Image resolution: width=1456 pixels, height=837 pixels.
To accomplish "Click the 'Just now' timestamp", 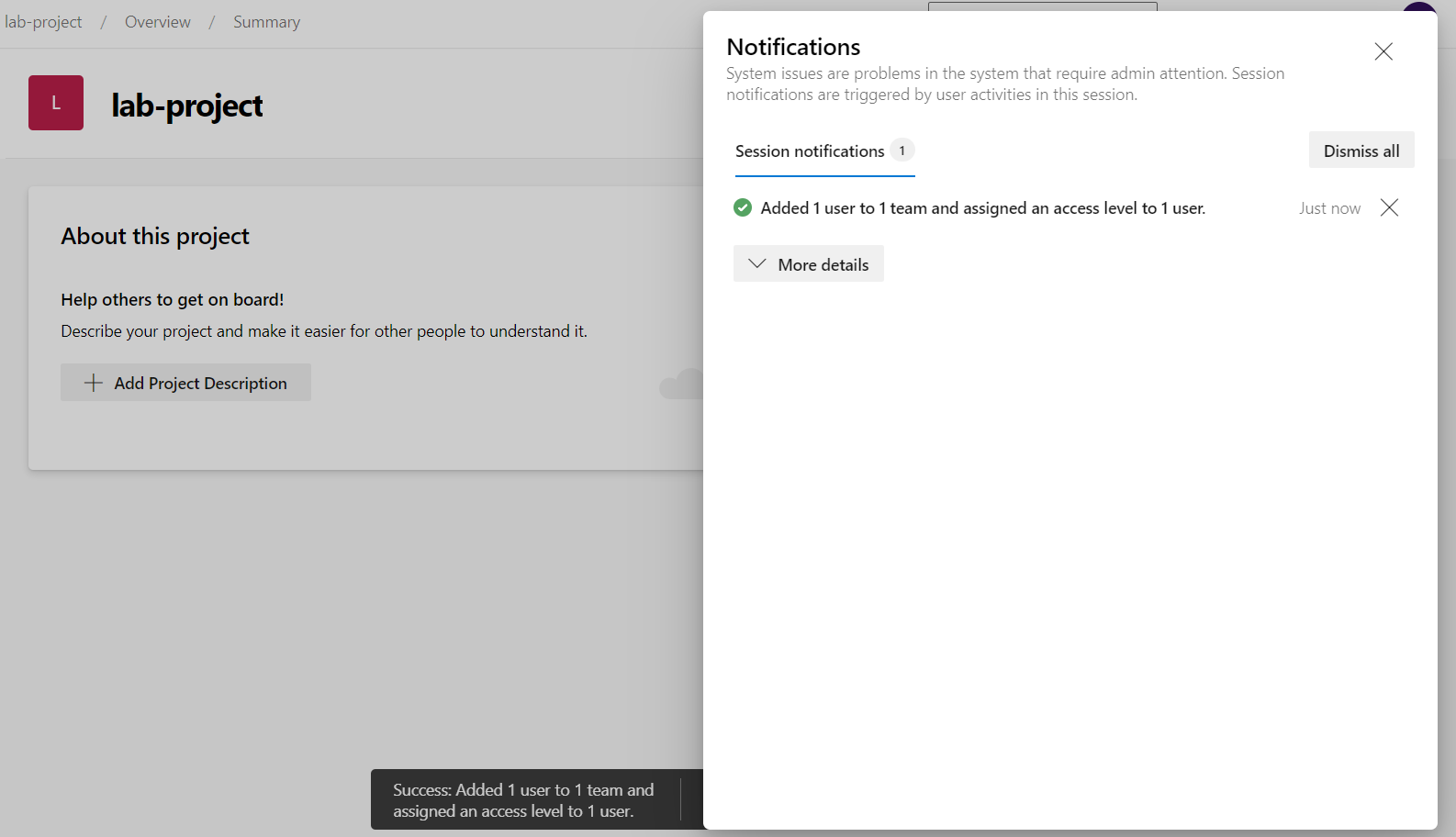I will [x=1329, y=208].
